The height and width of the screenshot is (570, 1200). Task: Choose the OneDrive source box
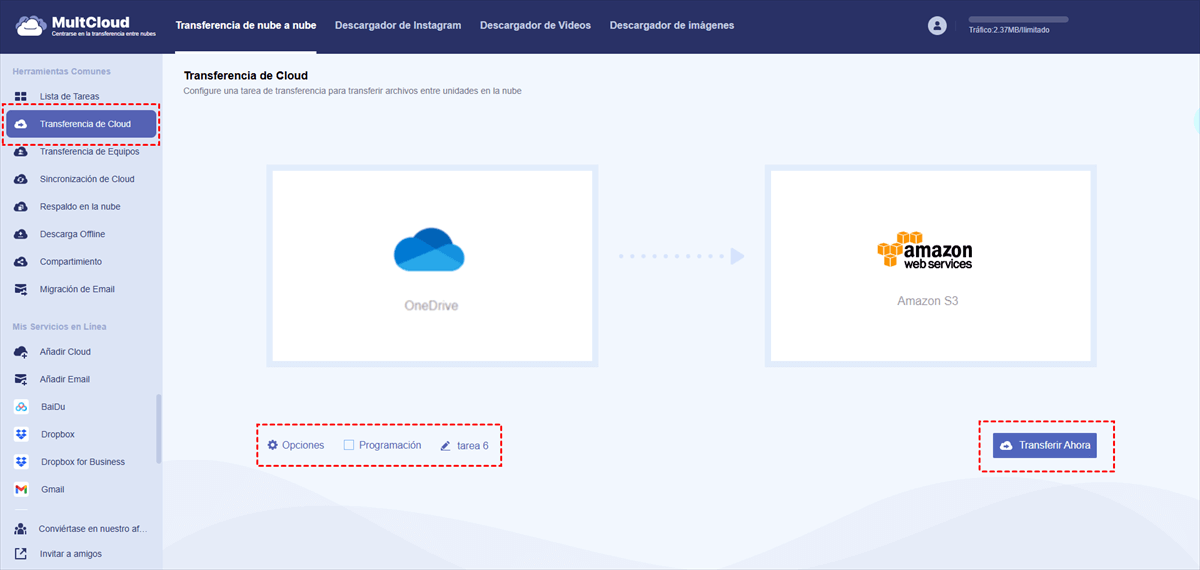click(x=432, y=266)
